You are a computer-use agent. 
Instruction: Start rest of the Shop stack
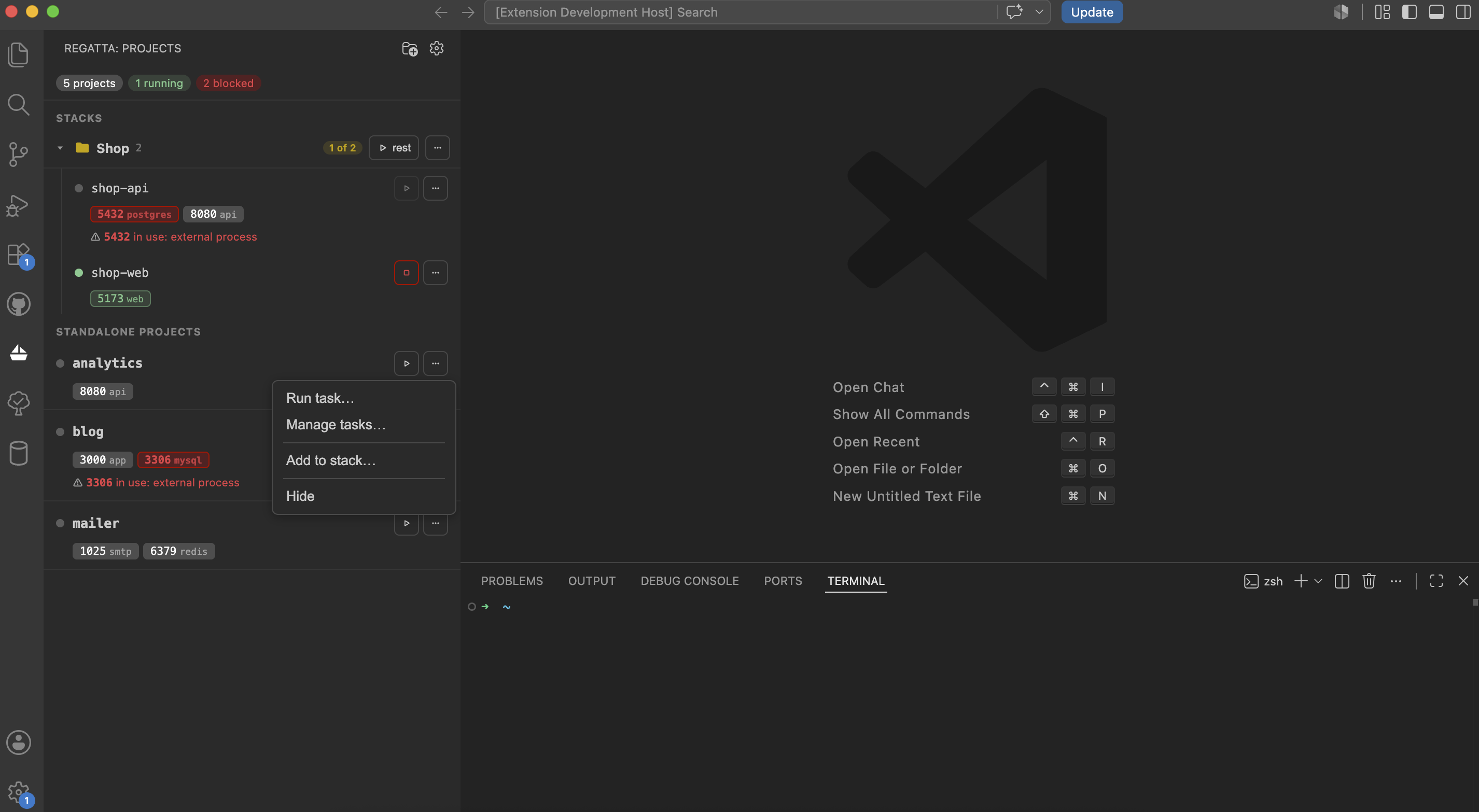coord(394,148)
